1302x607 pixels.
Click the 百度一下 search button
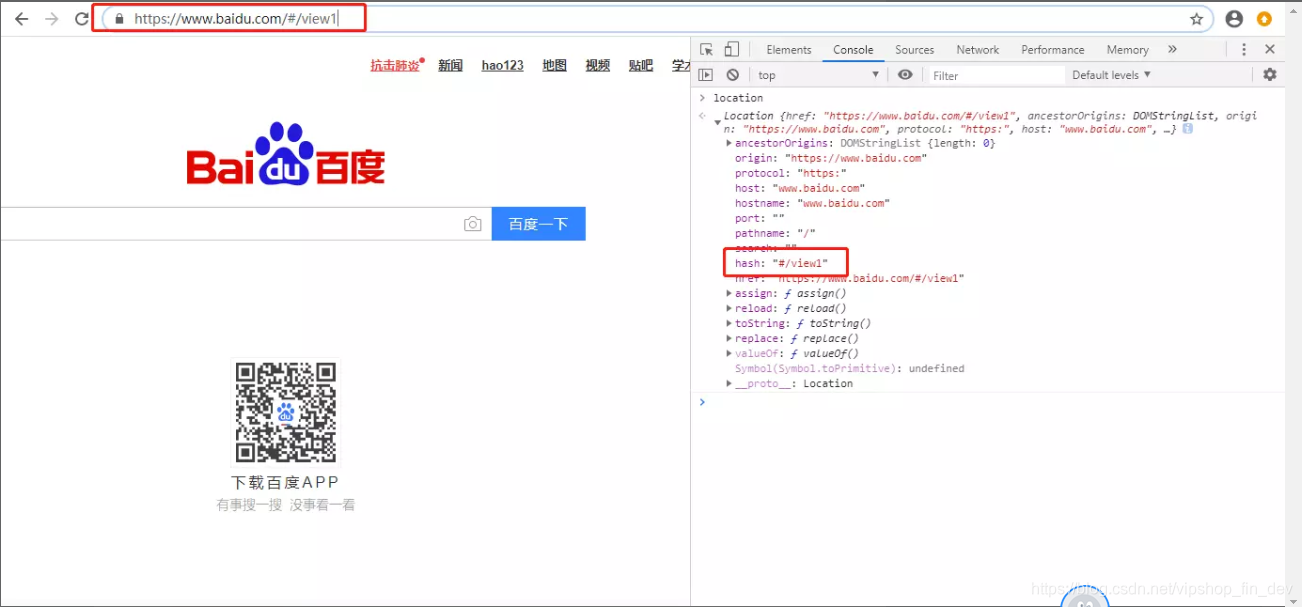pos(538,224)
